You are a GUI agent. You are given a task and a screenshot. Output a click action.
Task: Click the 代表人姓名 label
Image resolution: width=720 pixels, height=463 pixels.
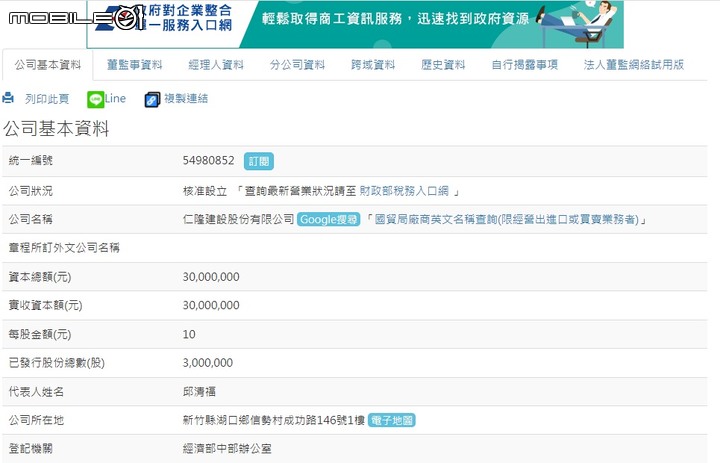click(x=36, y=391)
